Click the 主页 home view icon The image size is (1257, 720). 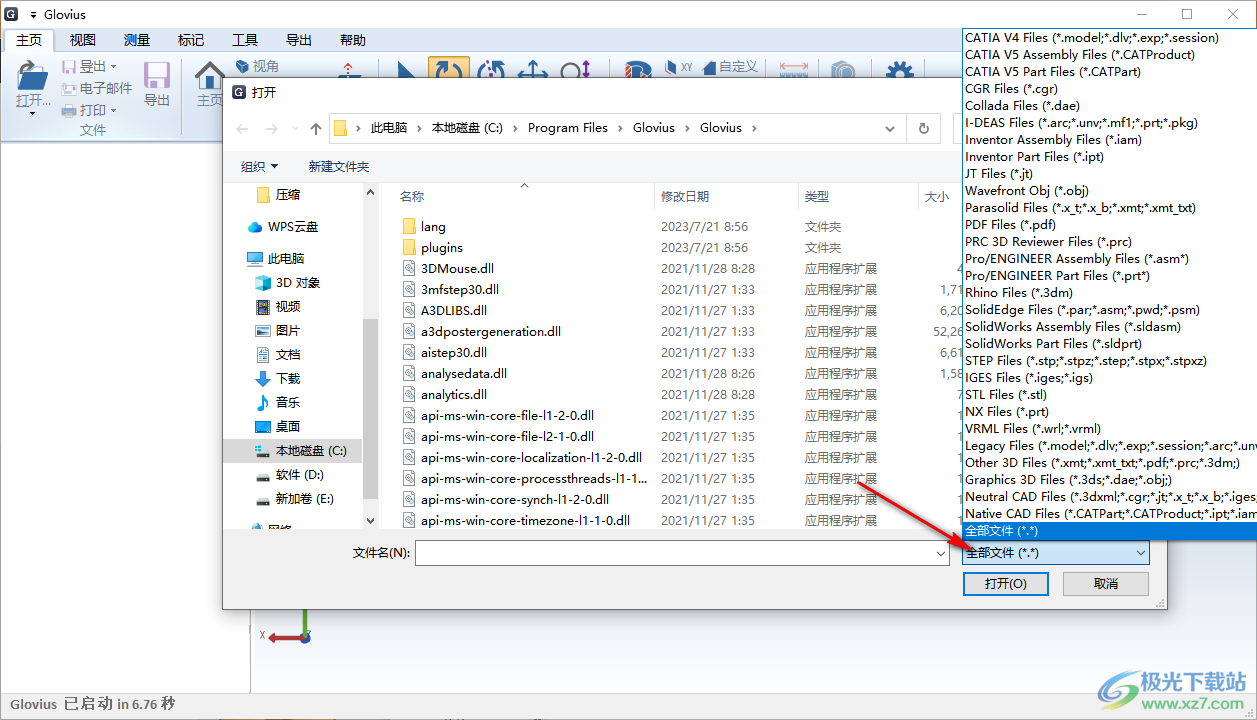[x=210, y=76]
